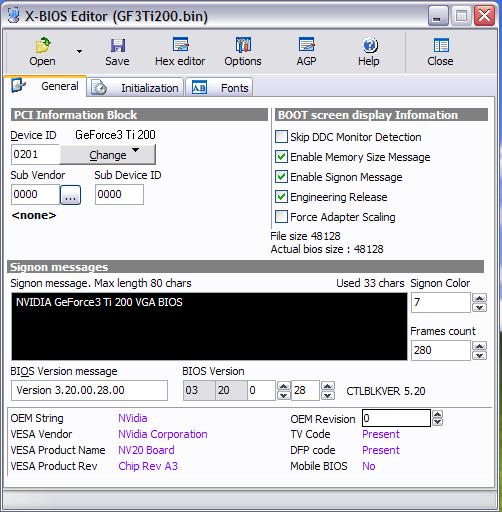This screenshot has width=502, height=512.
Task: Click the OEM String value NVidia
Action: coord(133,418)
